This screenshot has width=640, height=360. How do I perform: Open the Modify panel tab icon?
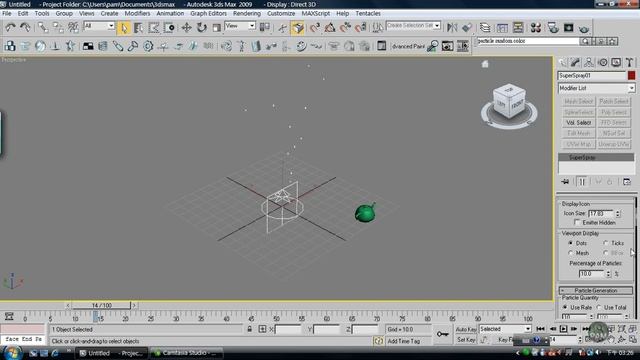[576, 62]
